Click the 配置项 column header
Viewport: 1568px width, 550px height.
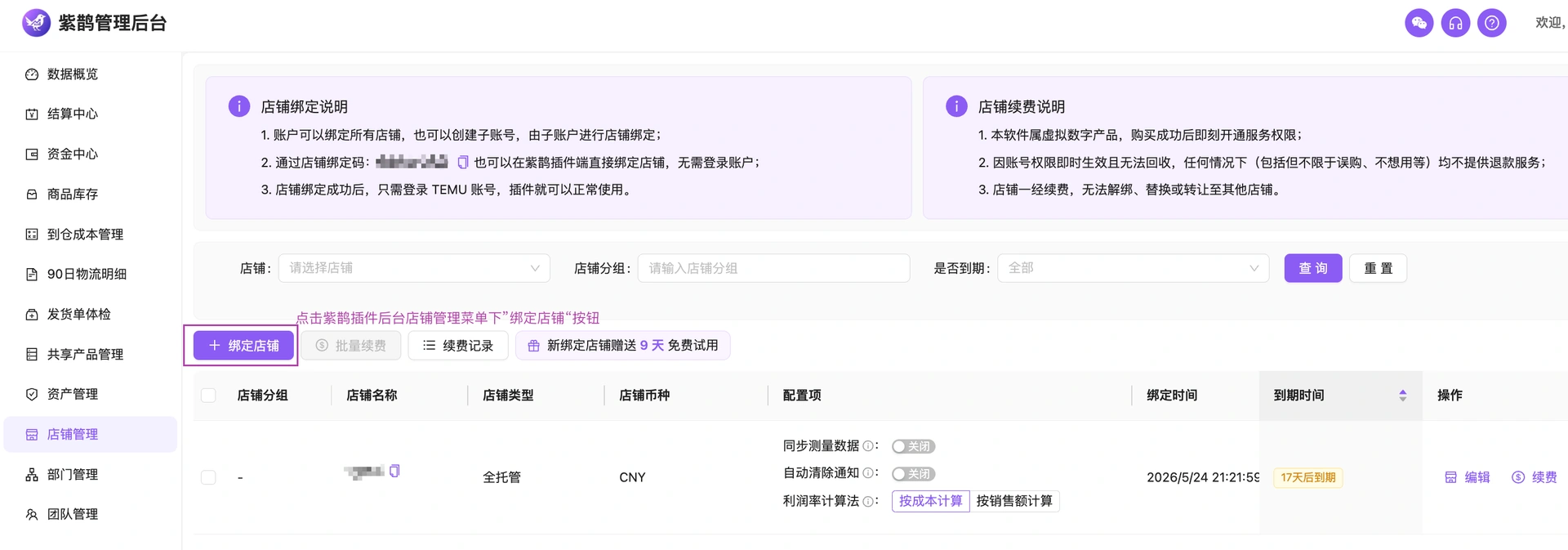click(x=802, y=396)
